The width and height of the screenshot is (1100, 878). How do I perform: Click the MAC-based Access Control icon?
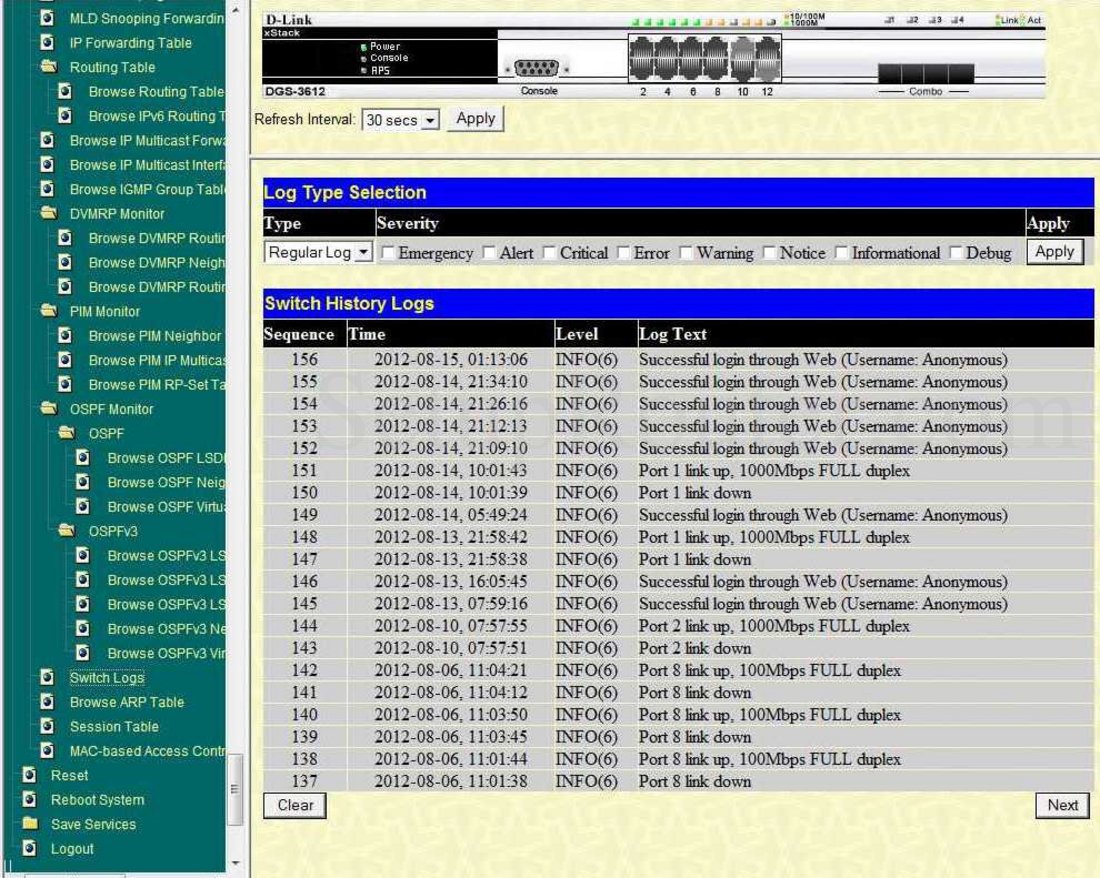tap(48, 751)
